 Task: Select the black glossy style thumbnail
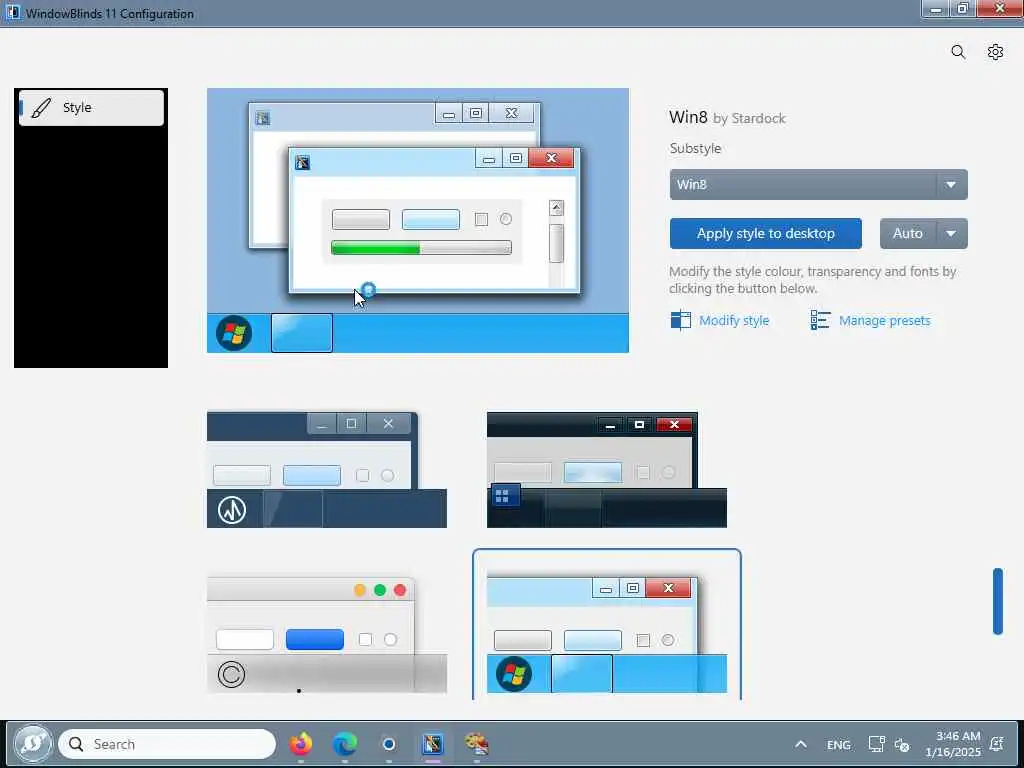point(607,470)
